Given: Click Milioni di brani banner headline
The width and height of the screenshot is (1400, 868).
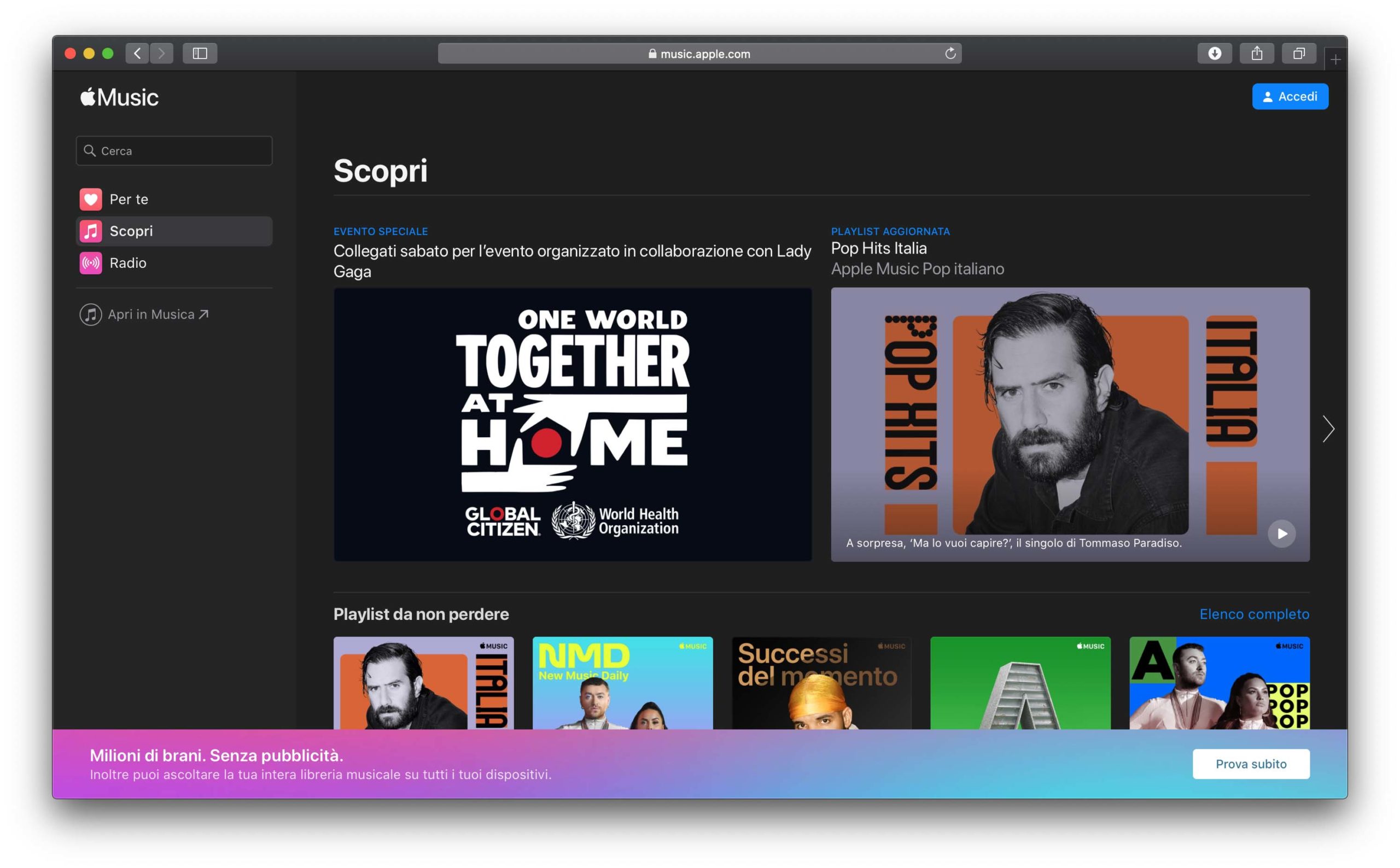Looking at the screenshot, I should 217,755.
